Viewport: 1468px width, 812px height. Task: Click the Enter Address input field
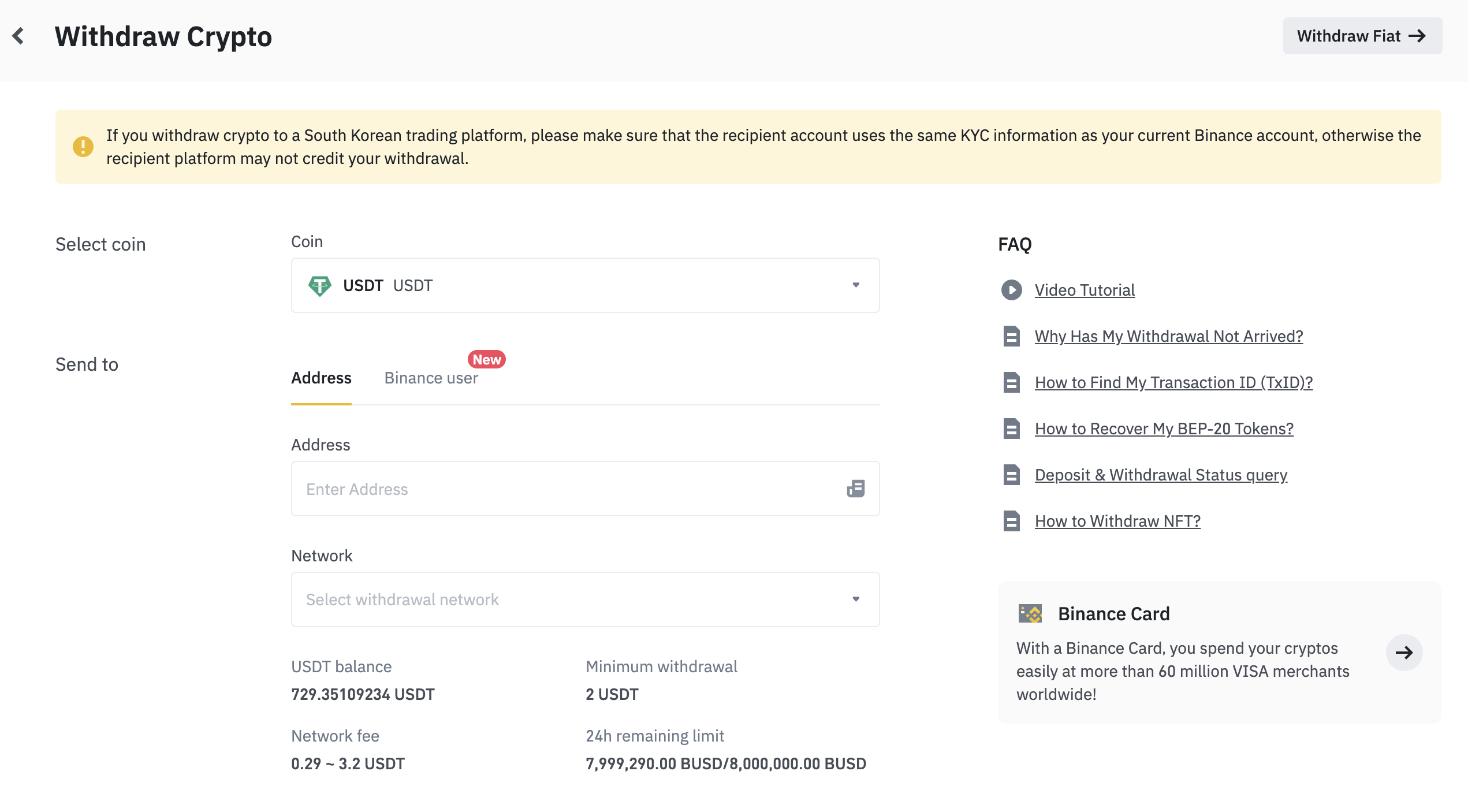tap(566, 489)
